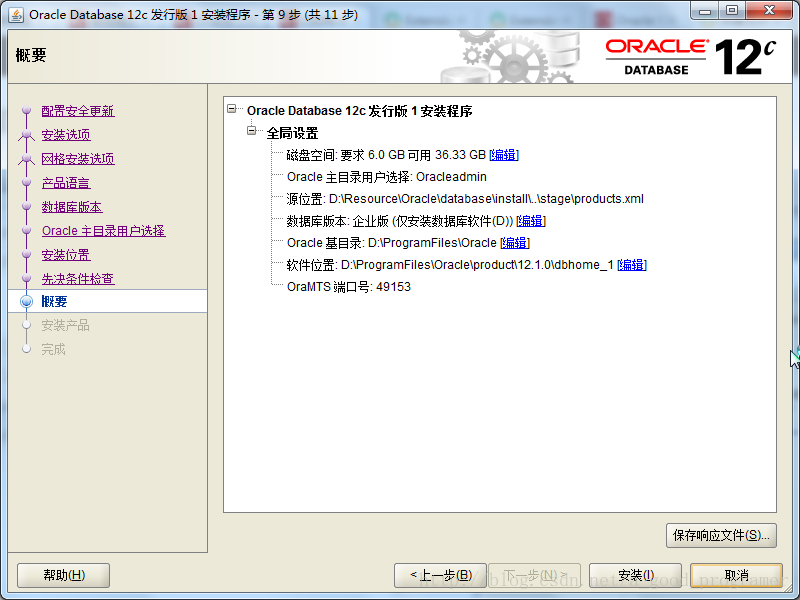Viewport: 800px width, 600px height.
Task: Select the Oracle Database 12c 发行版 1 安装程序 root label
Action: pos(360,111)
